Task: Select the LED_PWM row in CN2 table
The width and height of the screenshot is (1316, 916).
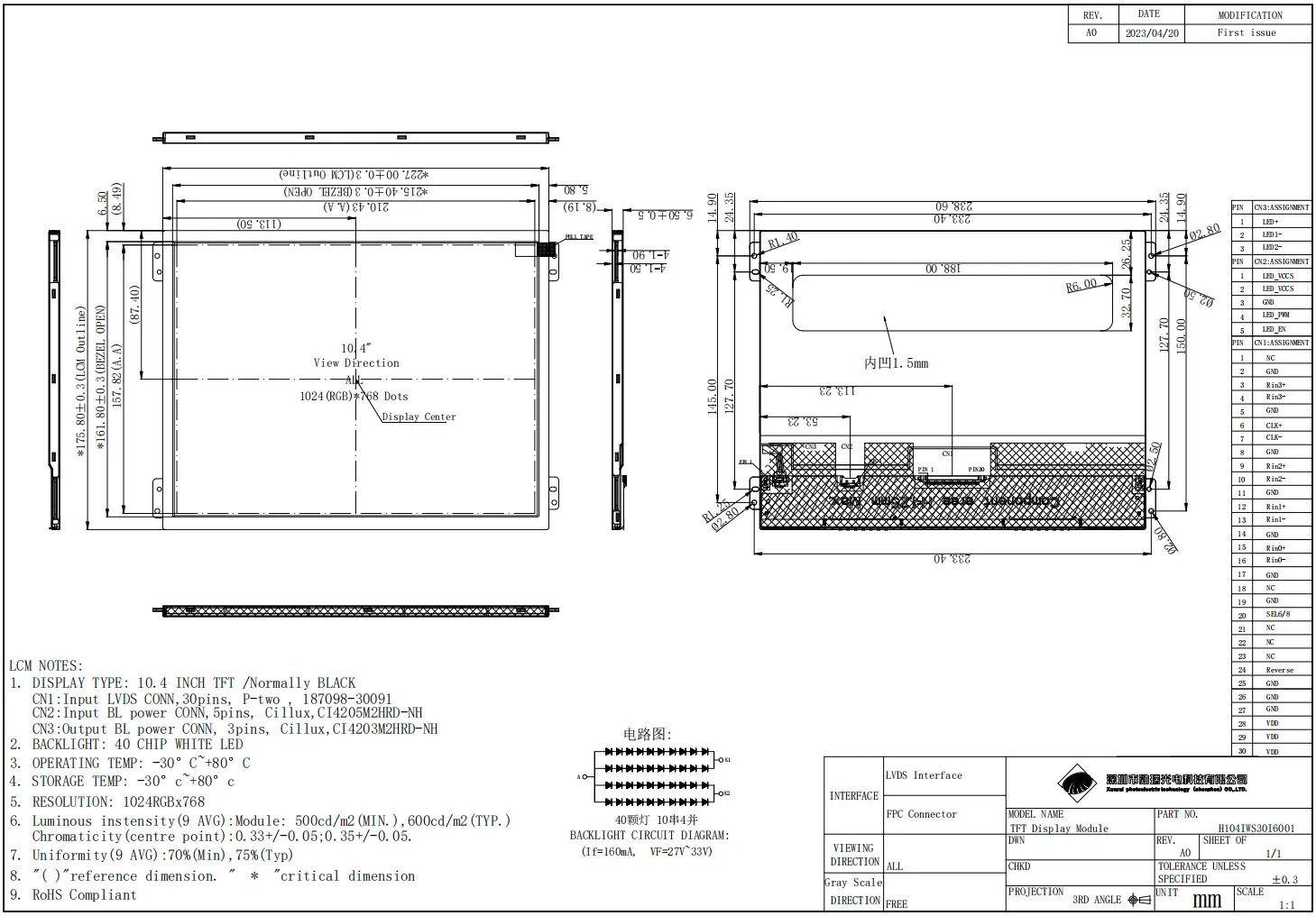Action: pyautogui.click(x=1275, y=315)
